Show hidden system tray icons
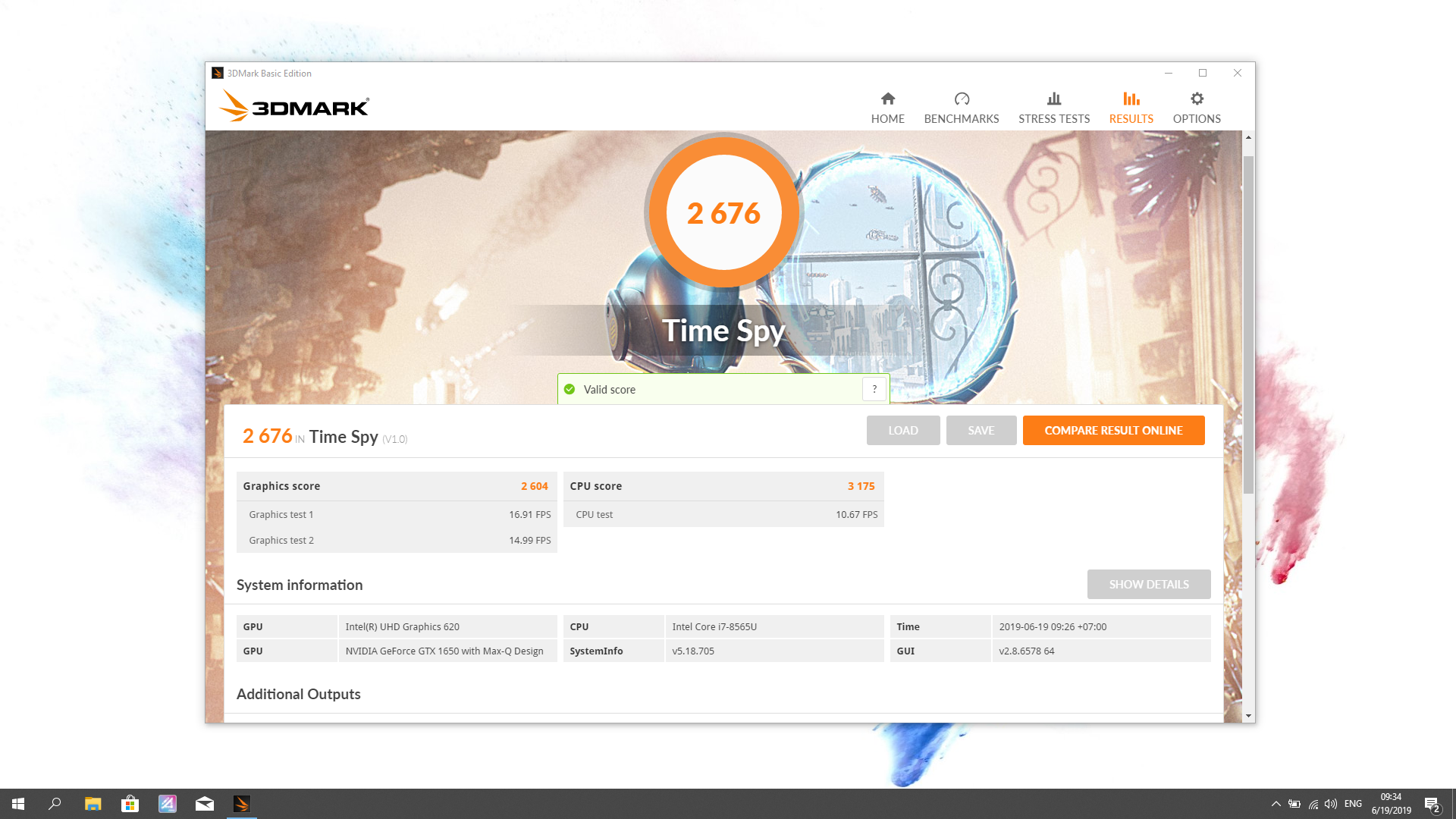This screenshot has width=1456, height=819. [x=1276, y=804]
